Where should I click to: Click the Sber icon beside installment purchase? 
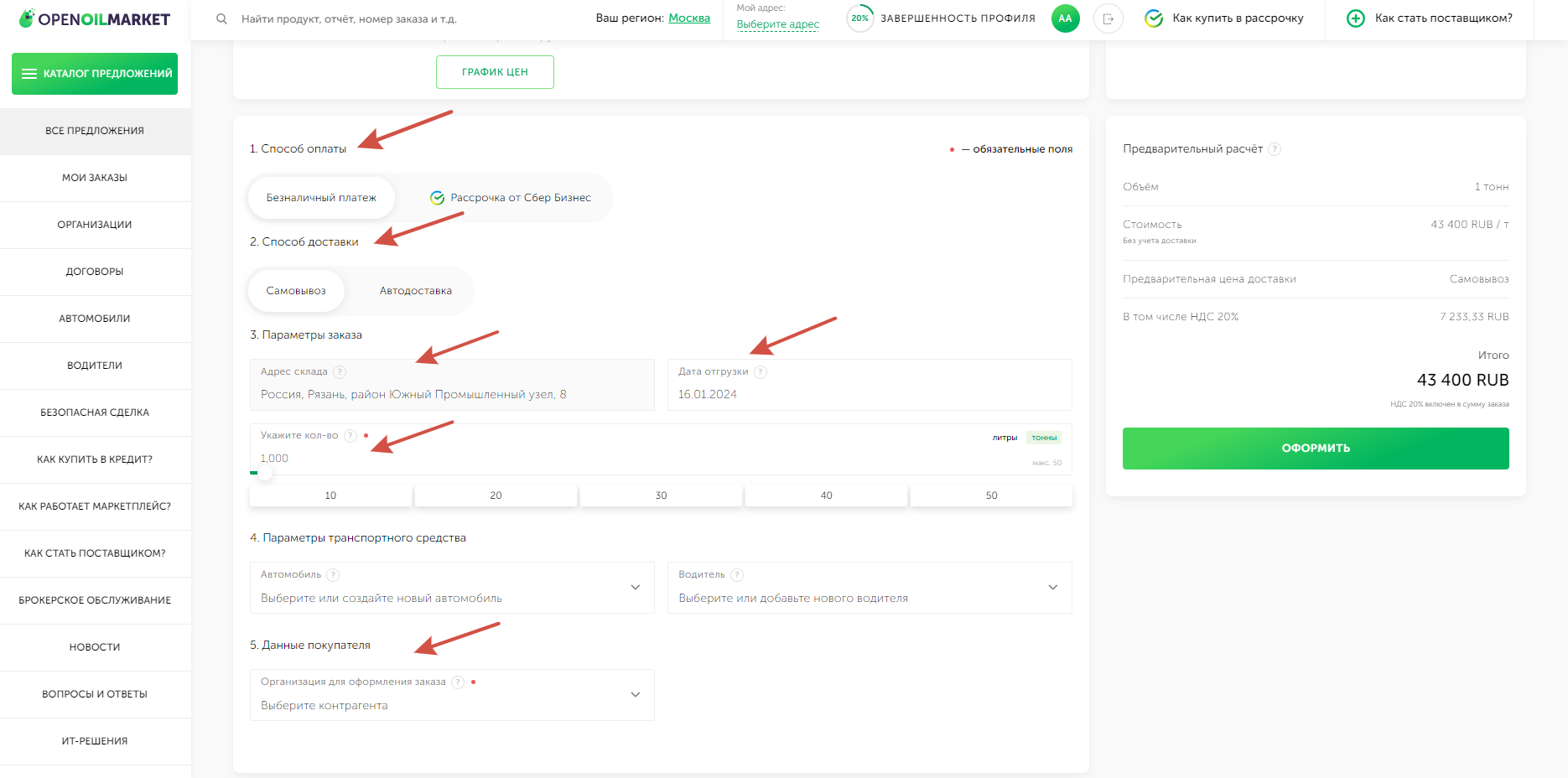click(1154, 18)
